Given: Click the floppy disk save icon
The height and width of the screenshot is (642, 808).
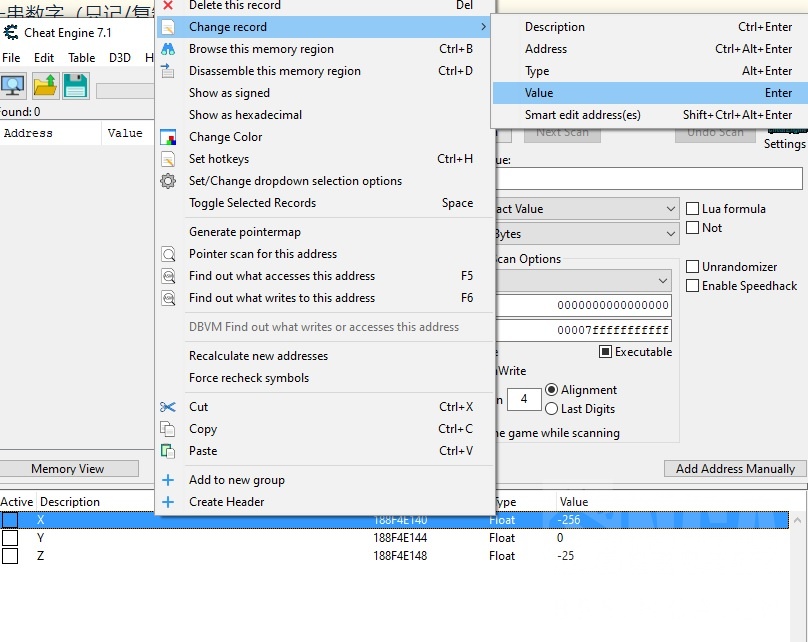Looking at the screenshot, I should point(76,86).
